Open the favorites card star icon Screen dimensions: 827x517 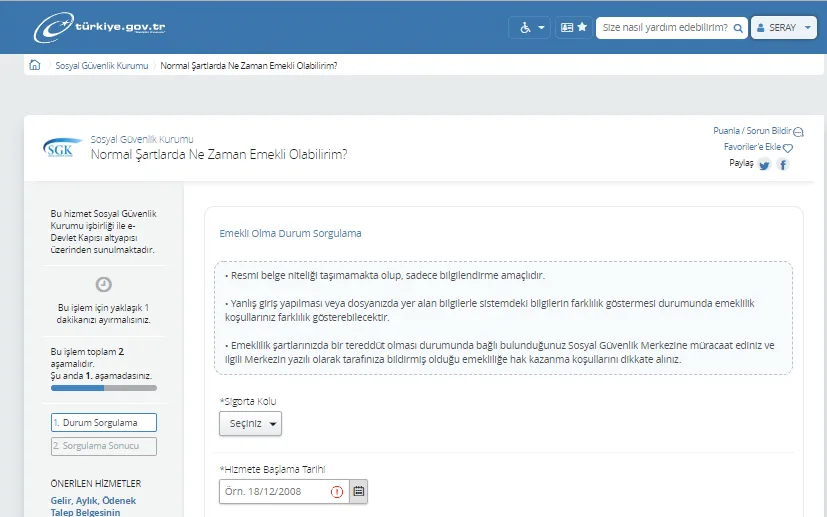point(573,27)
